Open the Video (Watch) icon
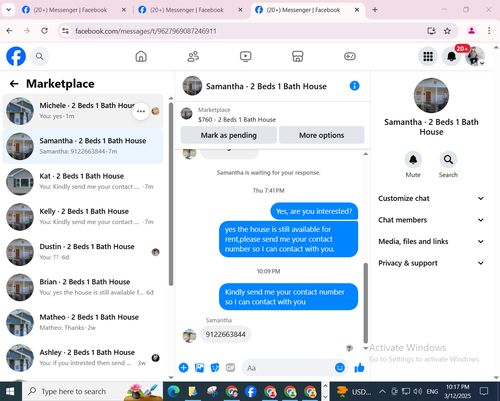The height and width of the screenshot is (401, 500). pos(246,56)
